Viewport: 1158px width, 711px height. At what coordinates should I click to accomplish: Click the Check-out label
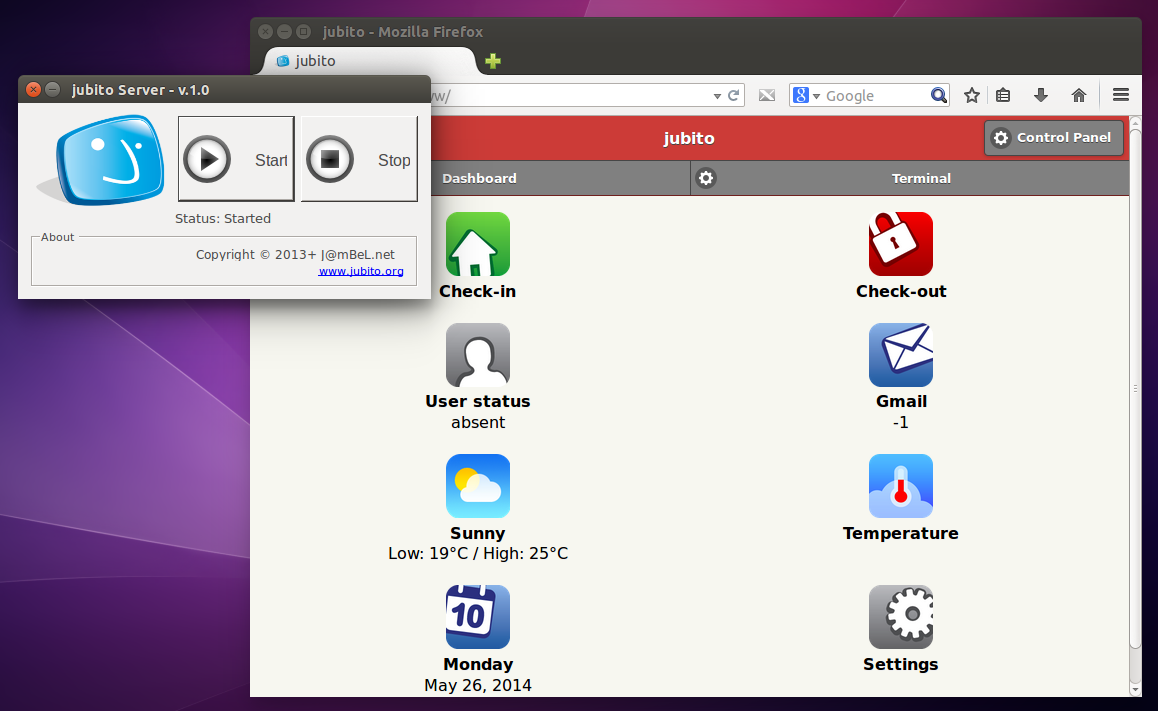901,292
